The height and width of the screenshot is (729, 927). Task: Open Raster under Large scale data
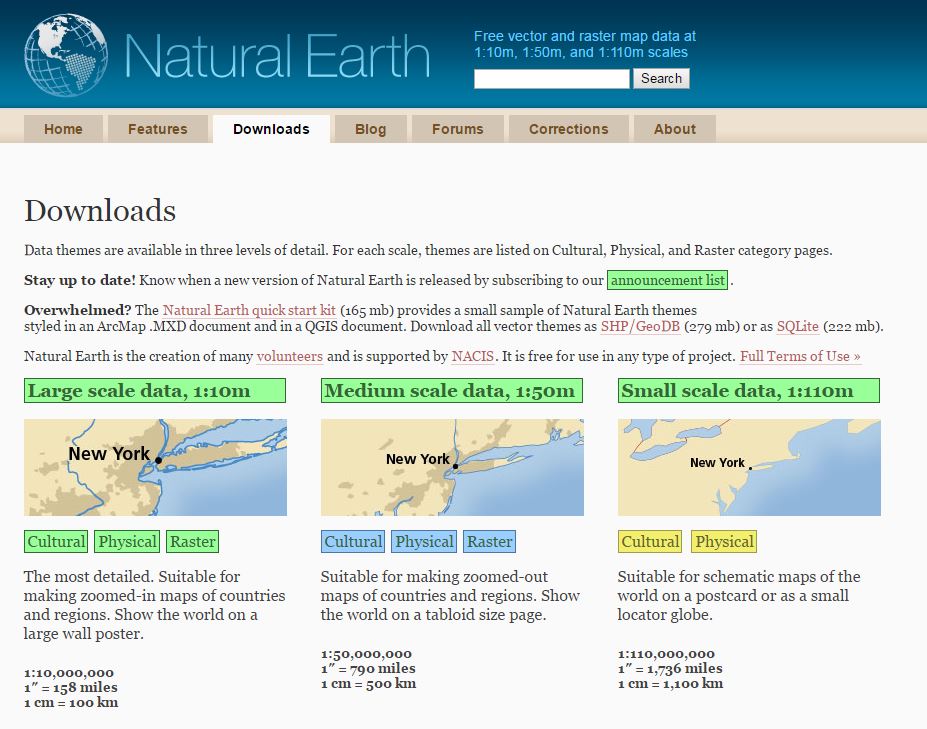(x=192, y=542)
